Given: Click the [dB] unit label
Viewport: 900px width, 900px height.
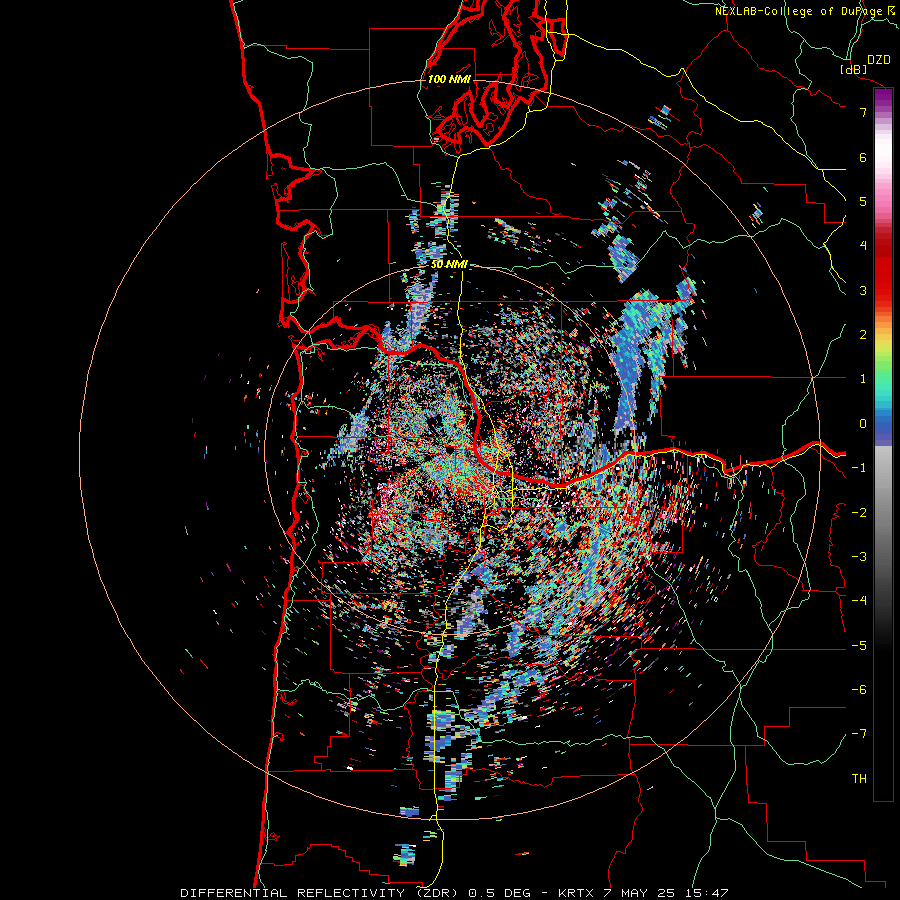Looking at the screenshot, I should pos(854,69).
